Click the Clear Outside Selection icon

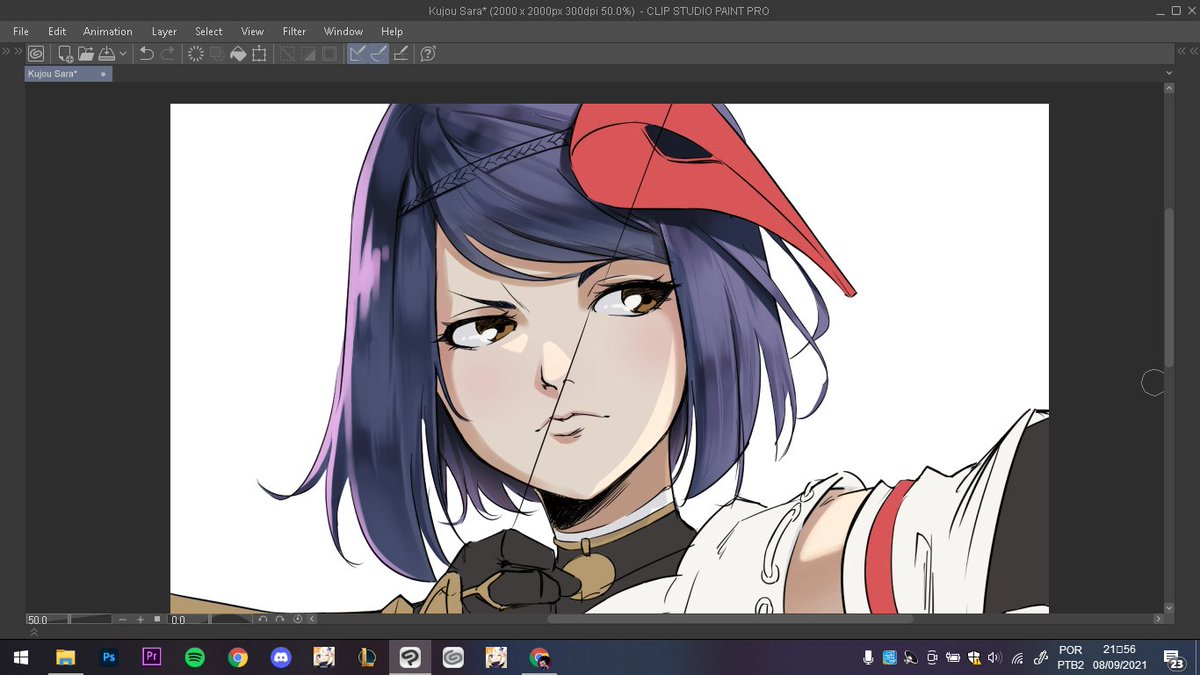217,54
